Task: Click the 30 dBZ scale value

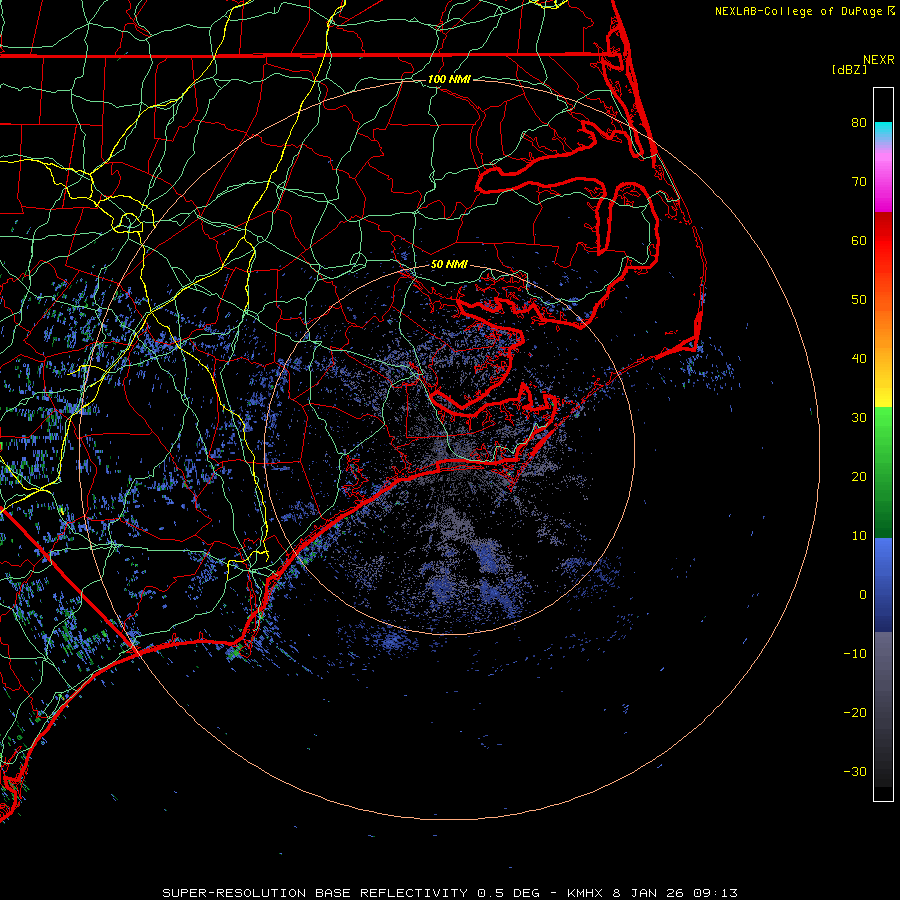Action: pos(859,418)
